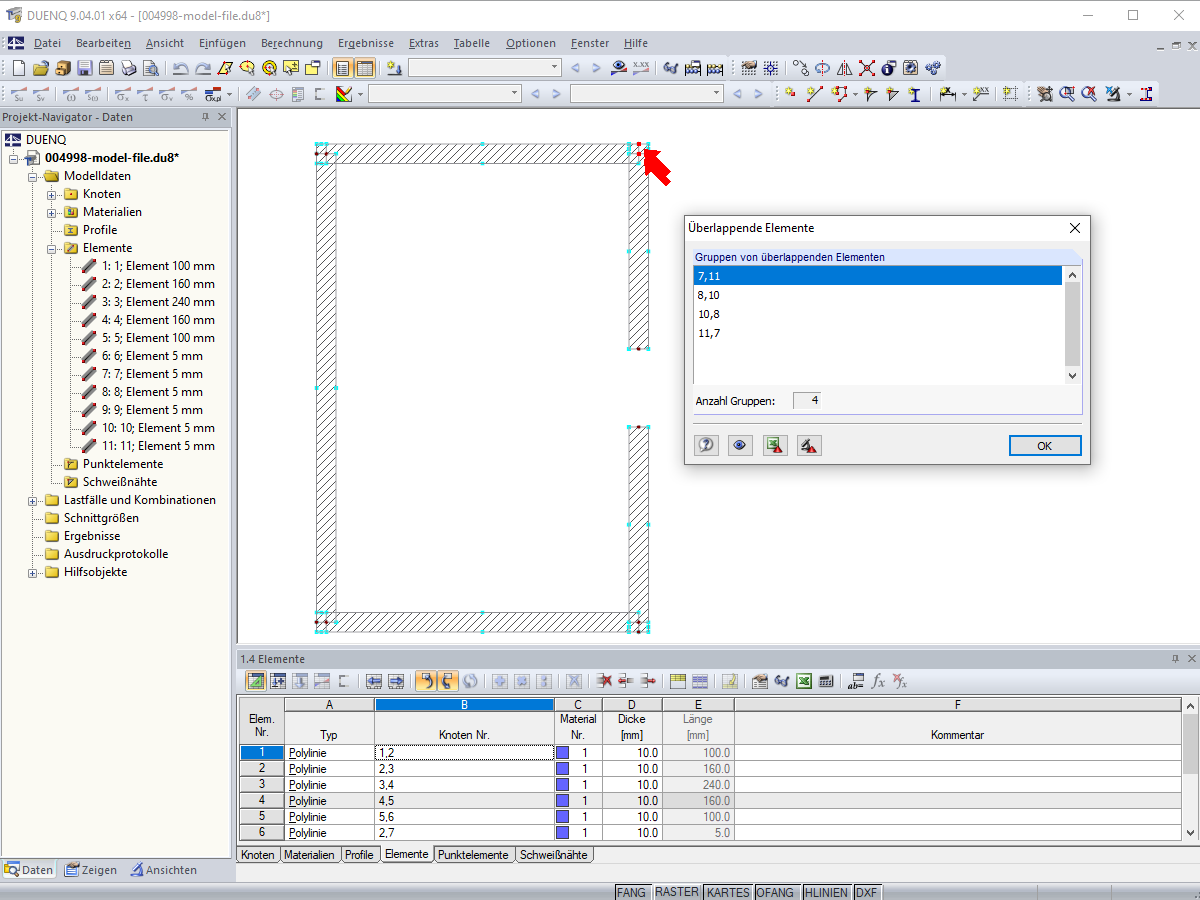This screenshot has height=900, width=1200.
Task: Click the Tau shear stress icon
Action: tap(144, 94)
